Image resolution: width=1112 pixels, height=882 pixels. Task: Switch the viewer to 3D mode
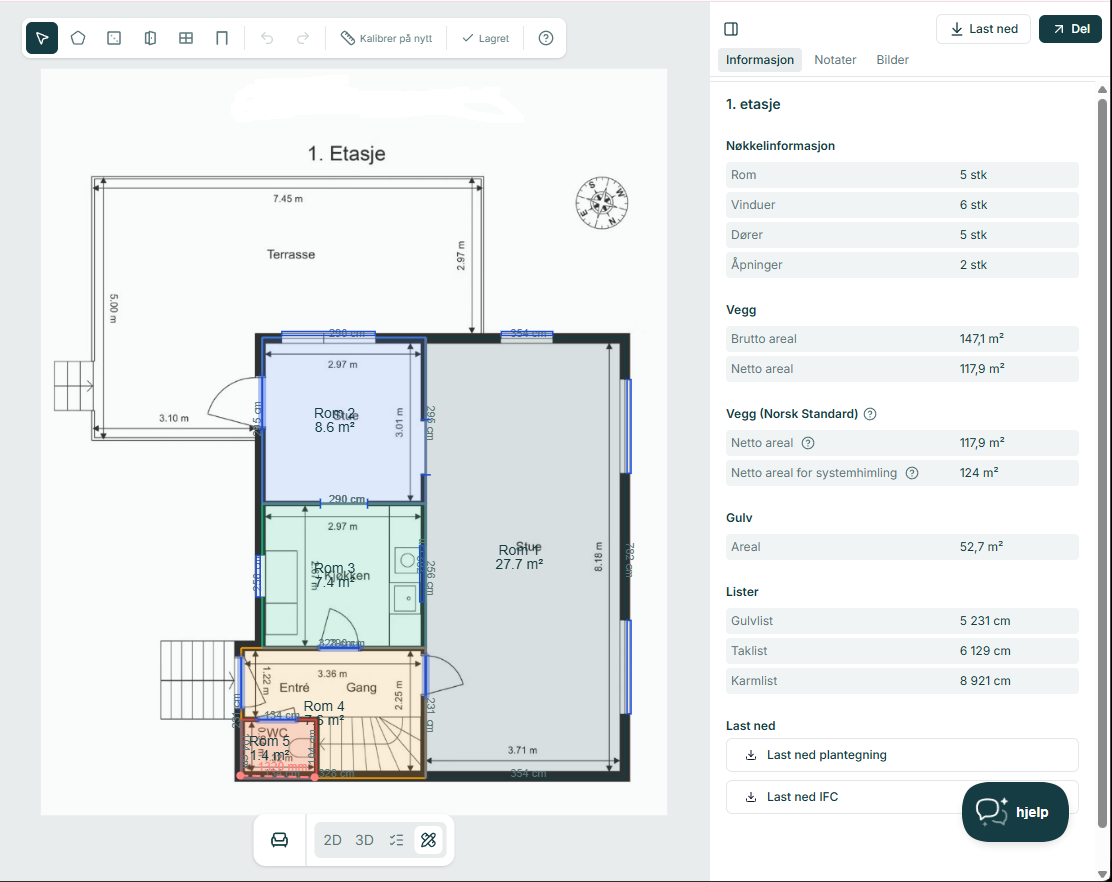click(x=363, y=840)
